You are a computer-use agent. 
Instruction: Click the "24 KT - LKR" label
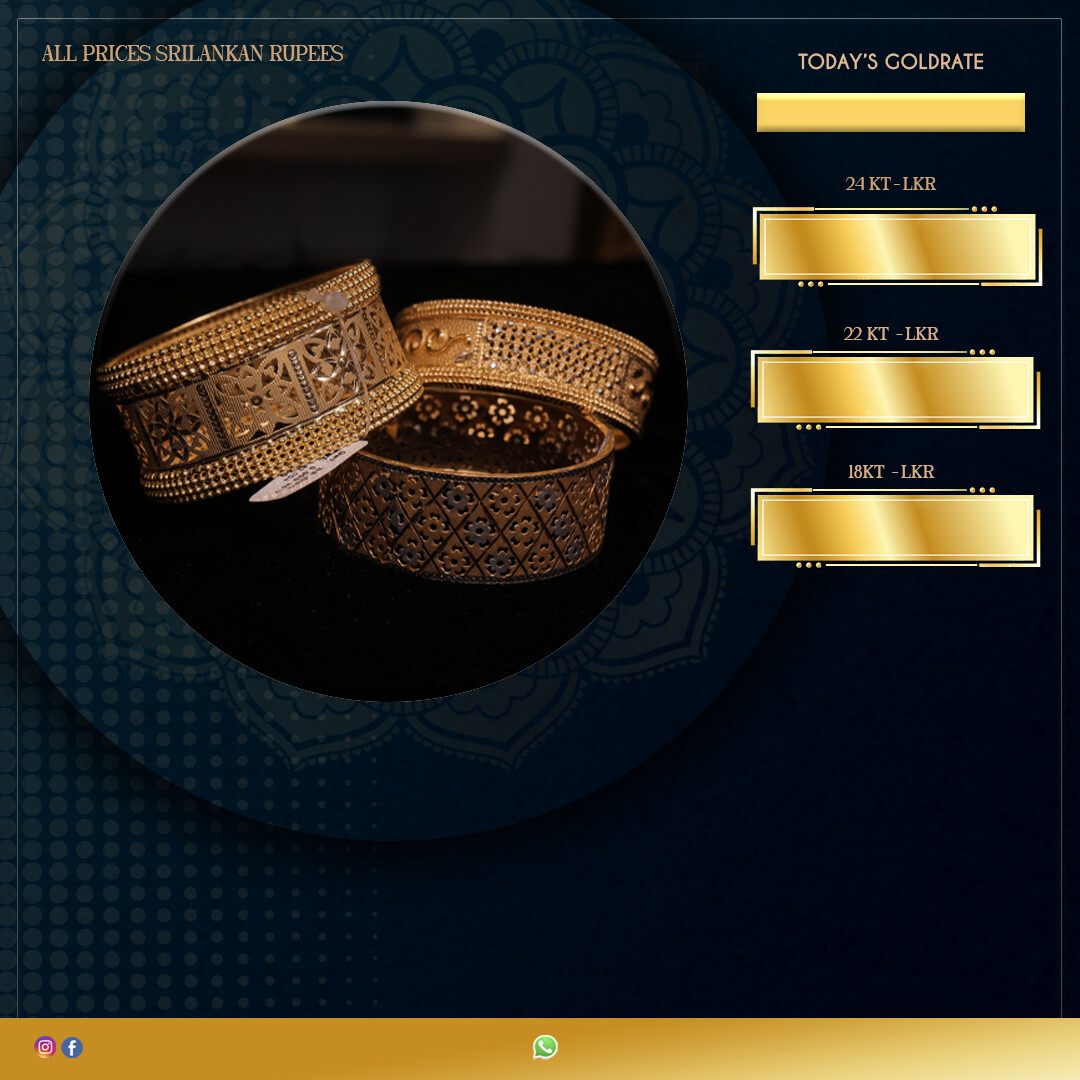(891, 183)
